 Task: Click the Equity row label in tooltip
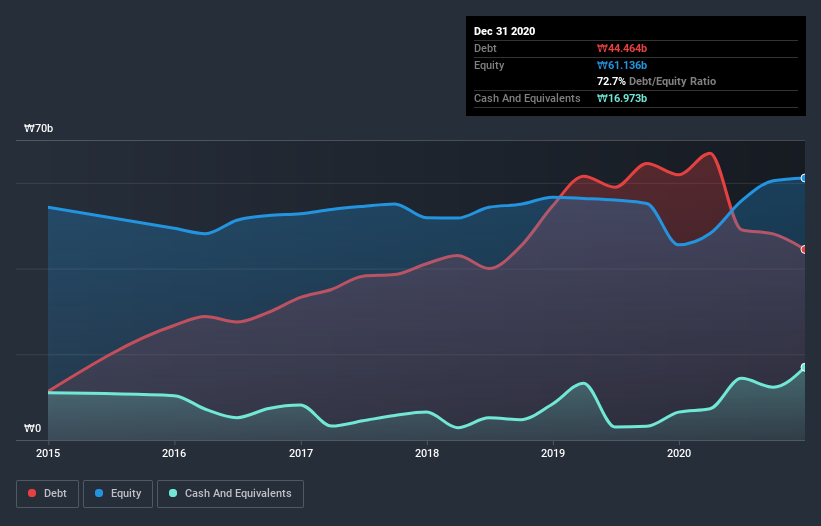(x=489, y=65)
